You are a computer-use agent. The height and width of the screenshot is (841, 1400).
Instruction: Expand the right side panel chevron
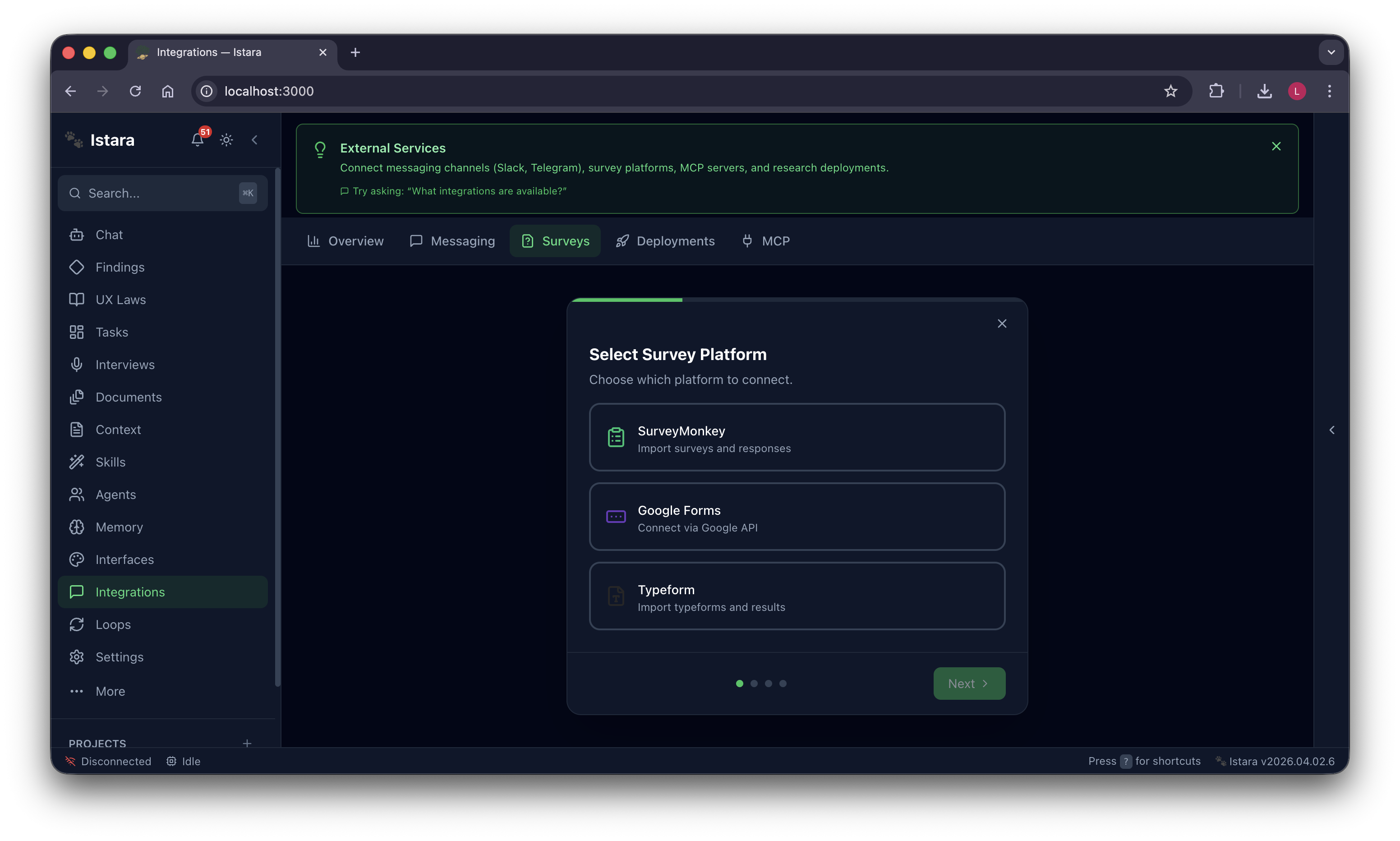1331,430
